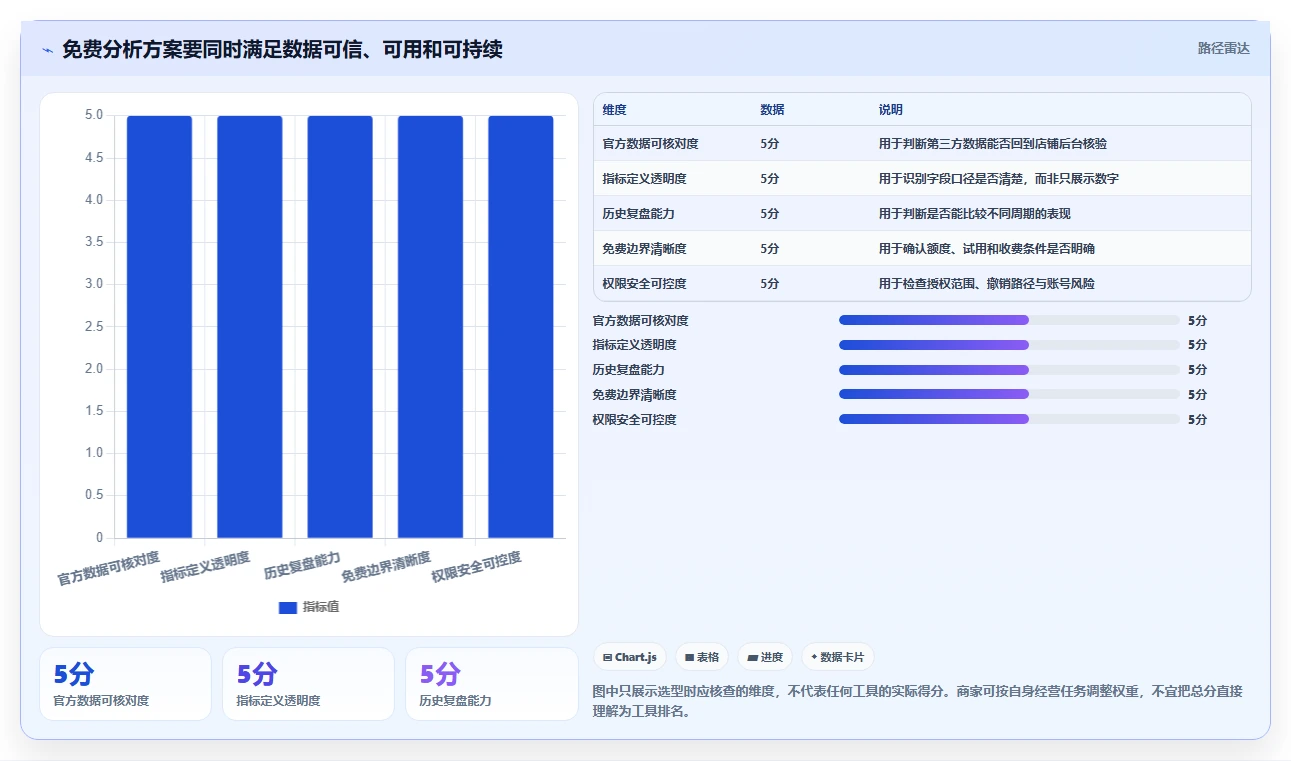This screenshot has width=1291, height=761.
Task: Click the 免费边界清晰度 bar in the chart
Action: point(430,327)
